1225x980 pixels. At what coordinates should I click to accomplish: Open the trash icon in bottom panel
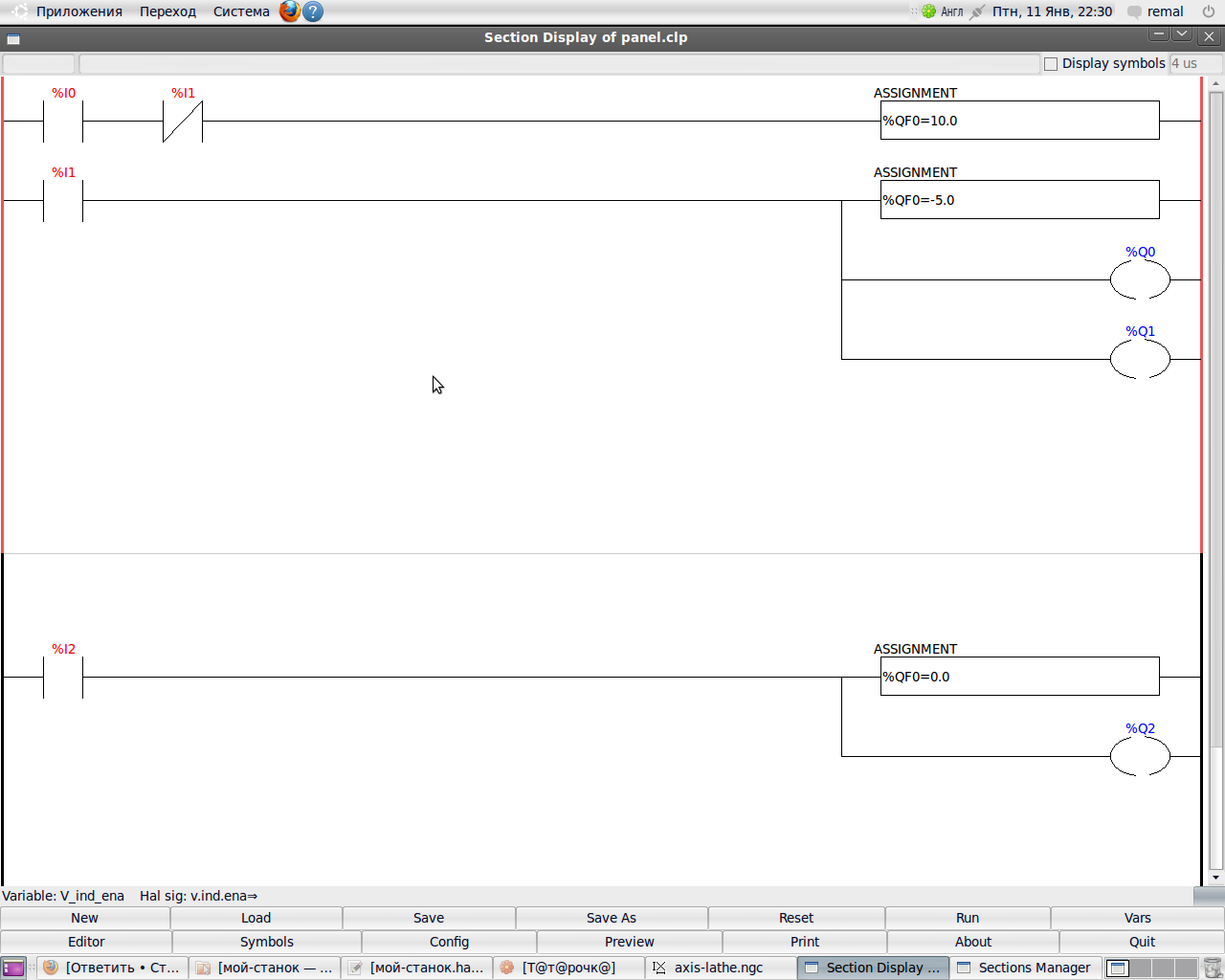(1213, 968)
